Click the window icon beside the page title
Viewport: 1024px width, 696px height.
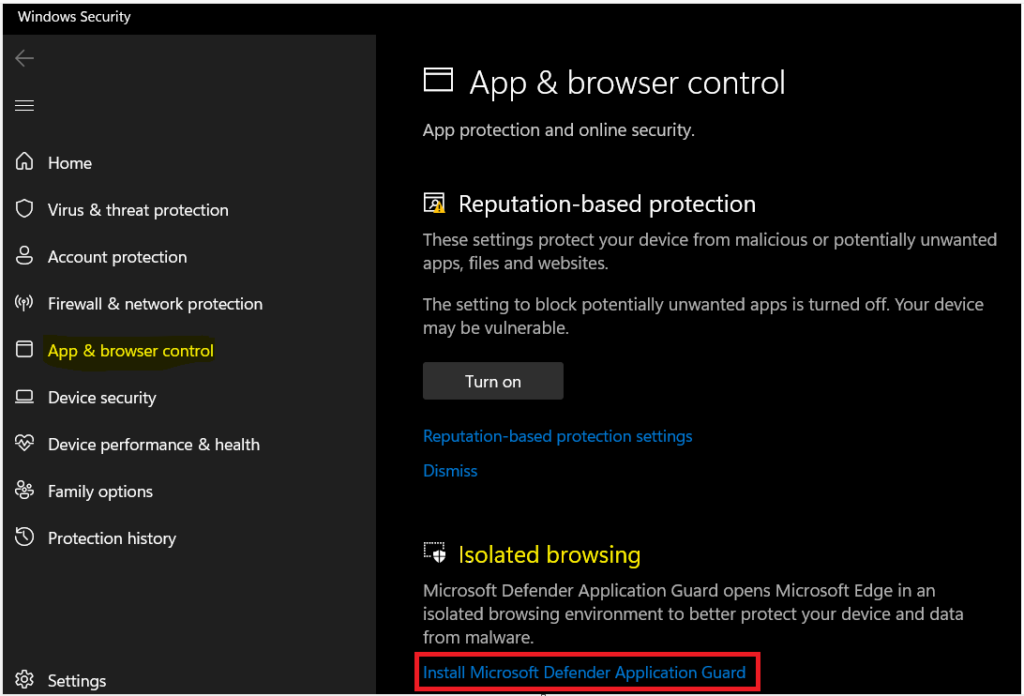(x=438, y=80)
